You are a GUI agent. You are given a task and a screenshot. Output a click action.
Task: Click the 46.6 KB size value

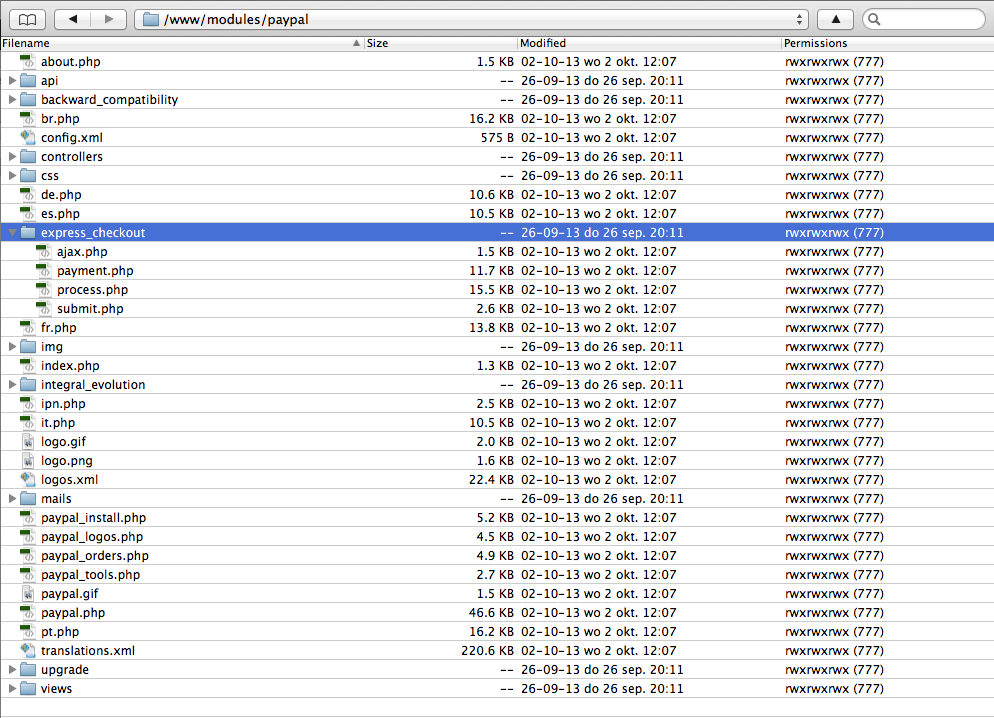click(x=491, y=613)
